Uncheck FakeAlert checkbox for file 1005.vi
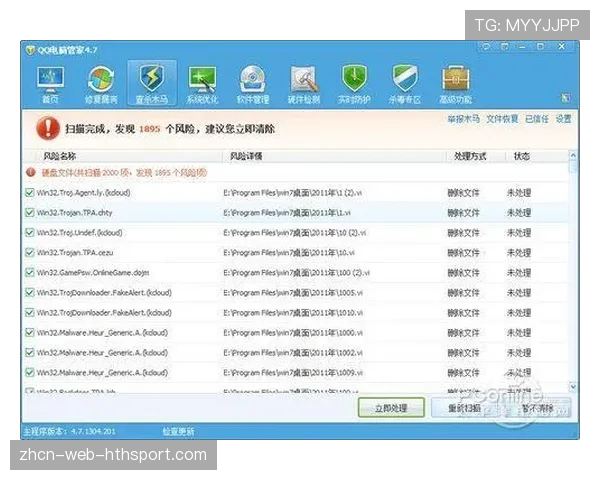The image size is (600, 480). pyautogui.click(x=29, y=292)
